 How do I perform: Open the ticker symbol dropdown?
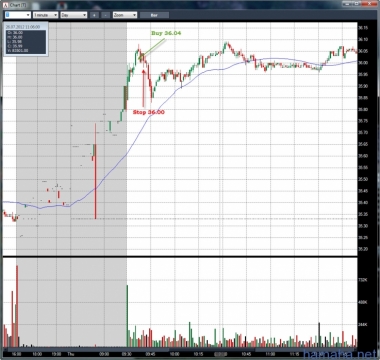pyautogui.click(x=18, y=15)
